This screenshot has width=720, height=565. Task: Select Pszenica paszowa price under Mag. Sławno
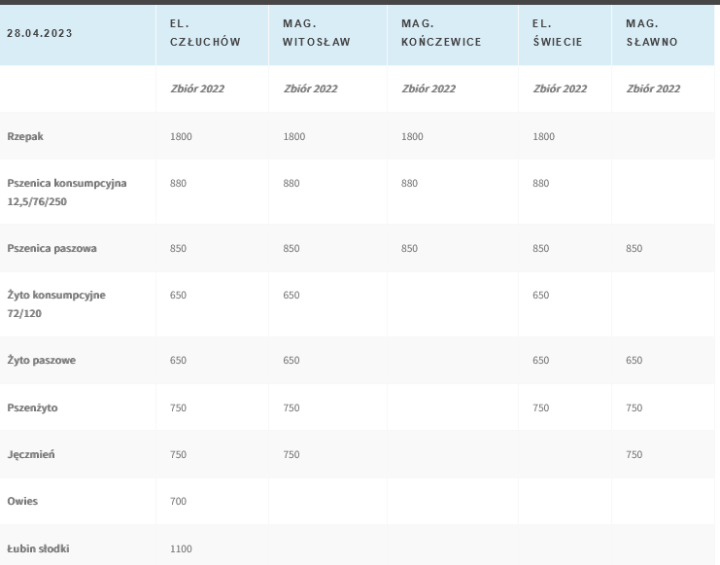click(636, 247)
